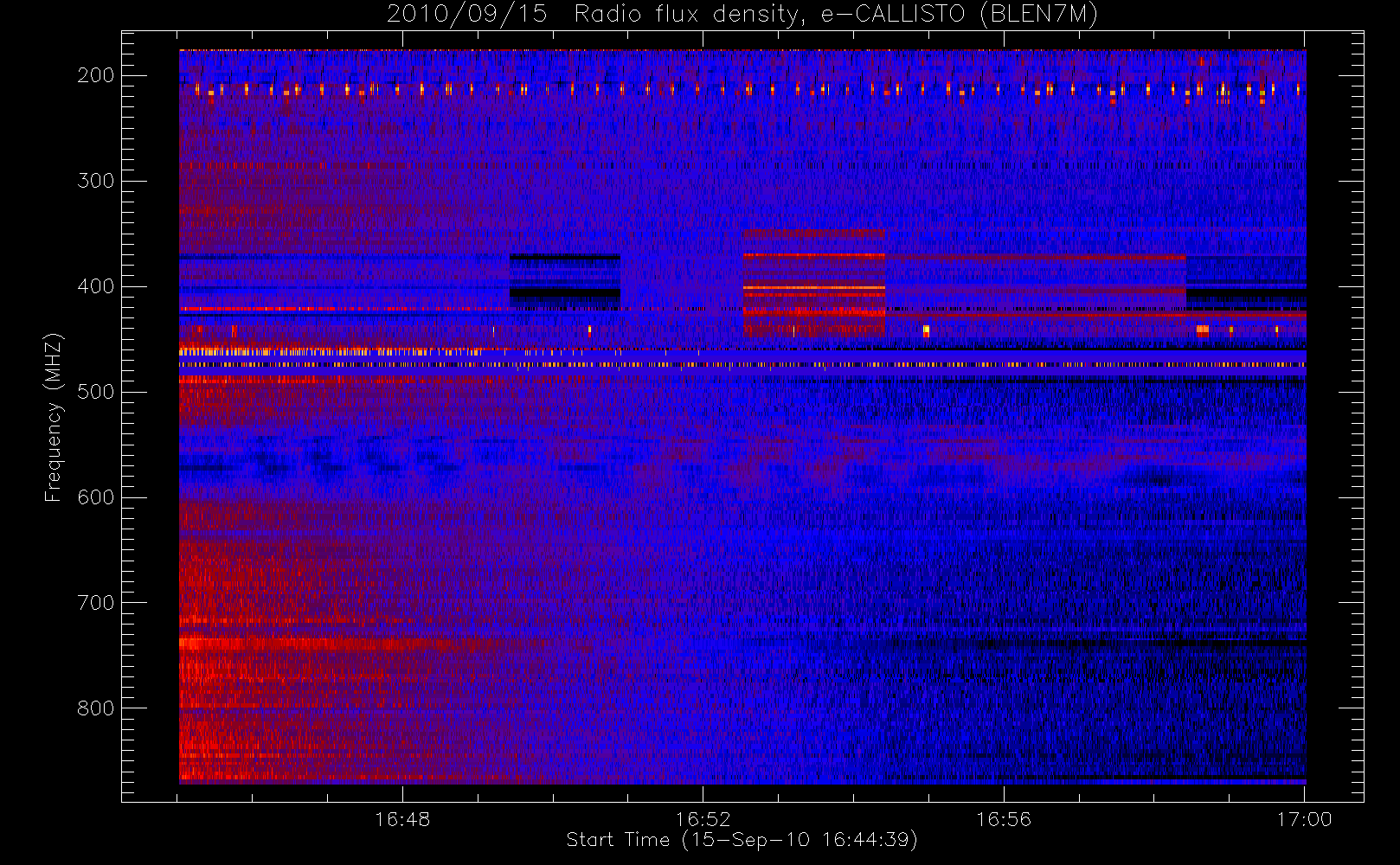Click the 17:00 time tick label
1400x865 pixels.
1304,819
